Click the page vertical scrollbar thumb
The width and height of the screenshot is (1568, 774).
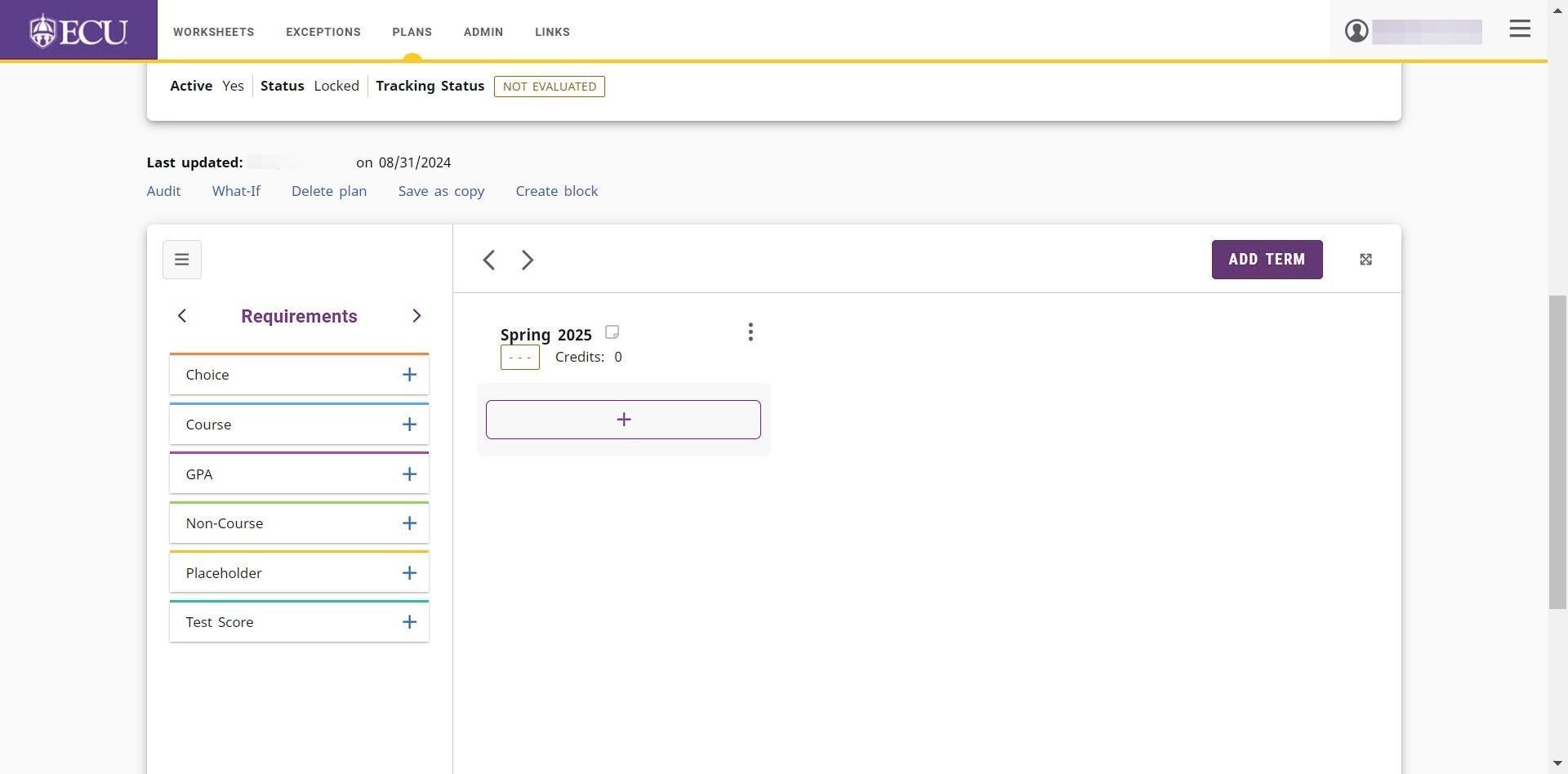coord(1557,451)
